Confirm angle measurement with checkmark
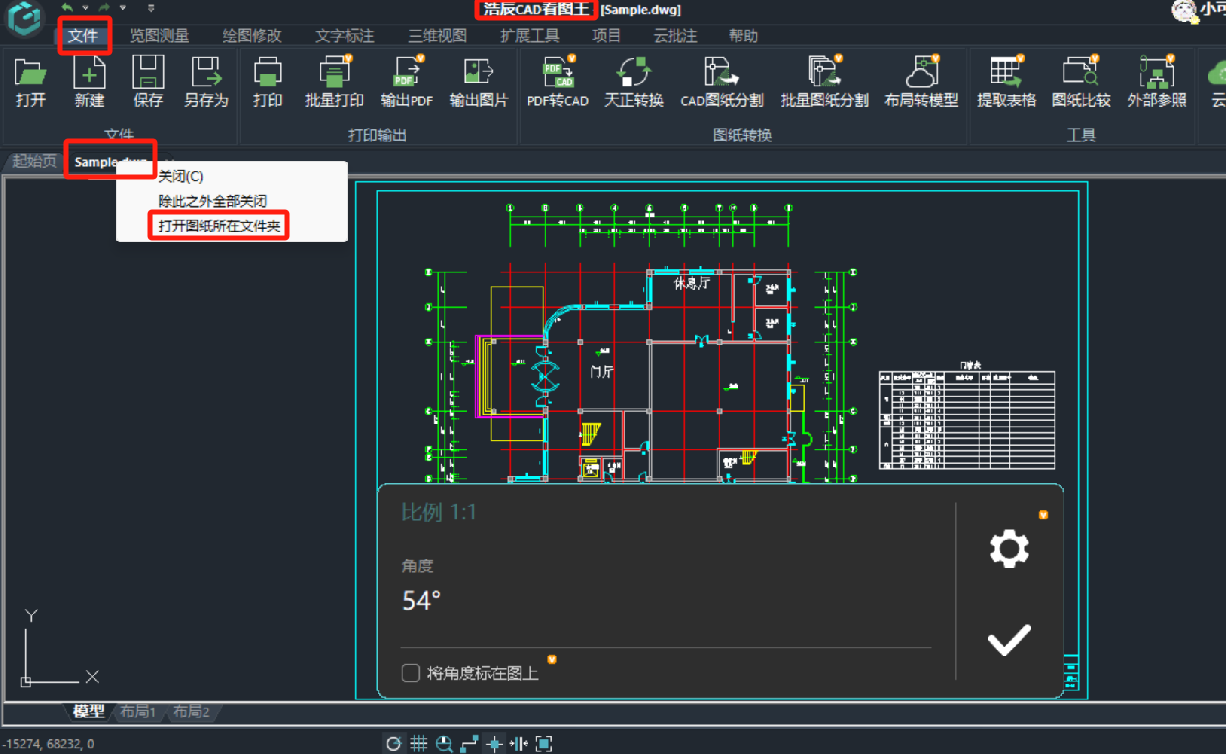 click(x=1009, y=640)
